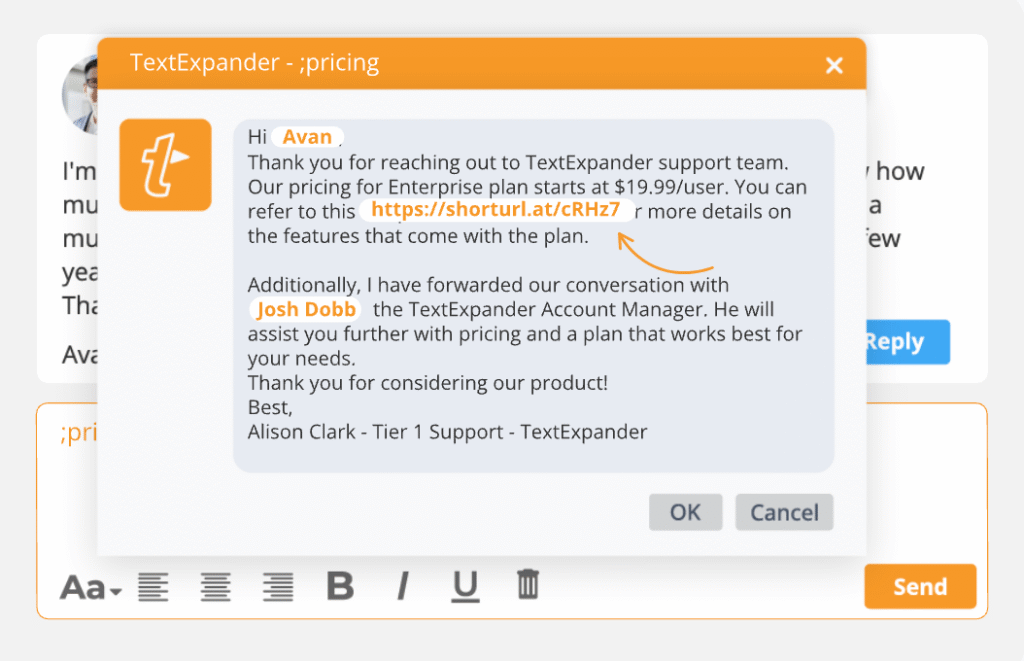Apply left text alignment
1024x661 pixels.
(x=153, y=587)
